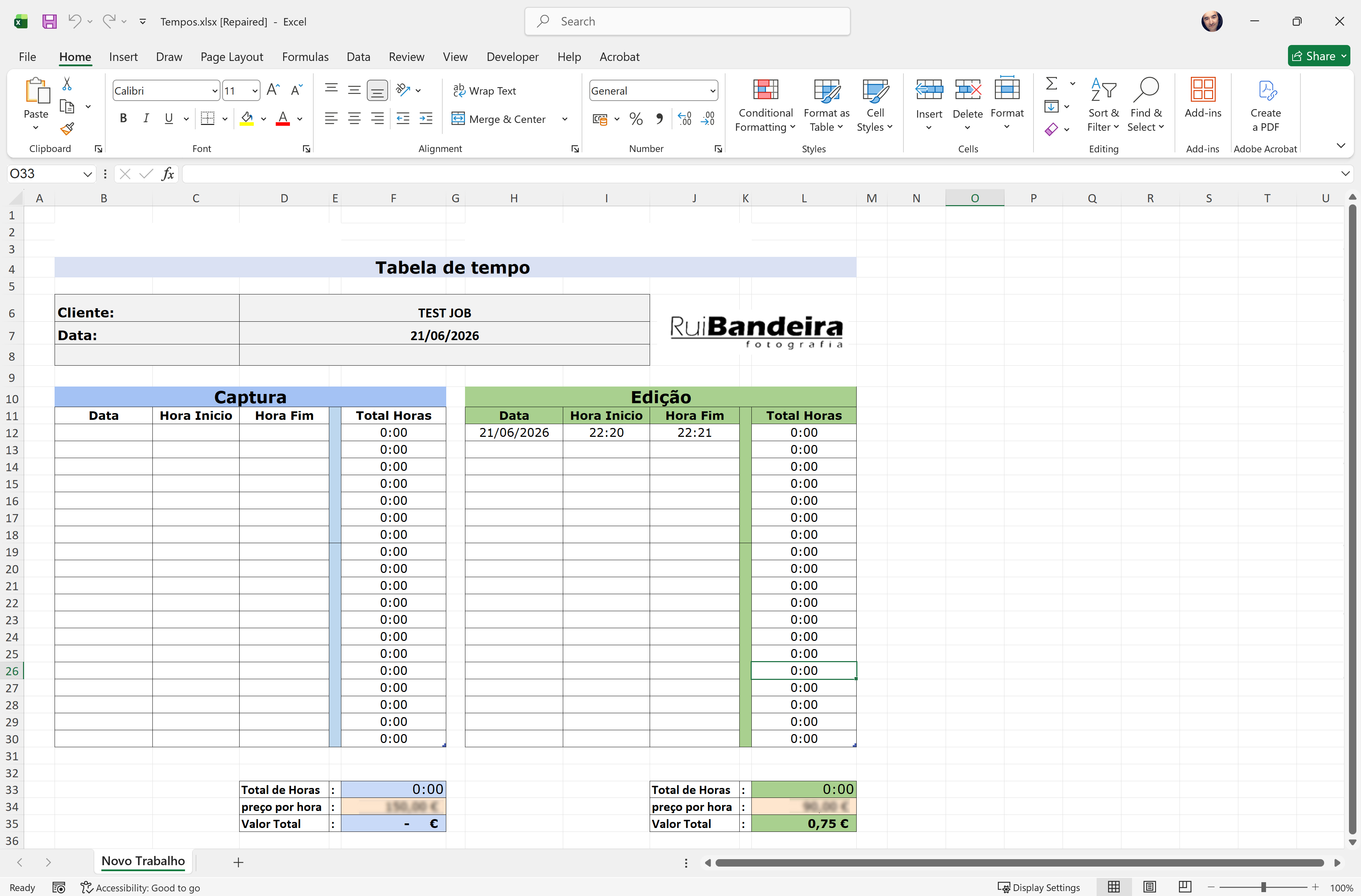This screenshot has width=1361, height=896.
Task: Click the Clear eraser icon
Action: tap(1051, 129)
